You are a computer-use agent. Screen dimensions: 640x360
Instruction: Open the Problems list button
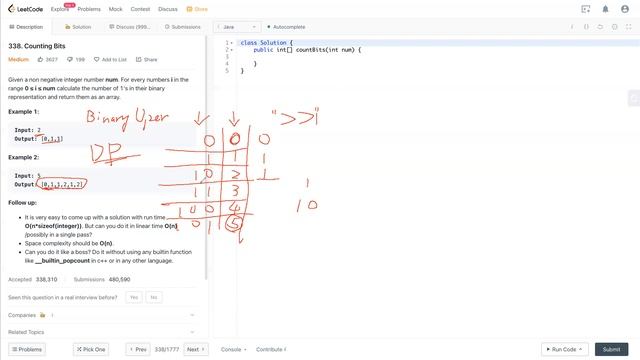[x=27, y=349]
